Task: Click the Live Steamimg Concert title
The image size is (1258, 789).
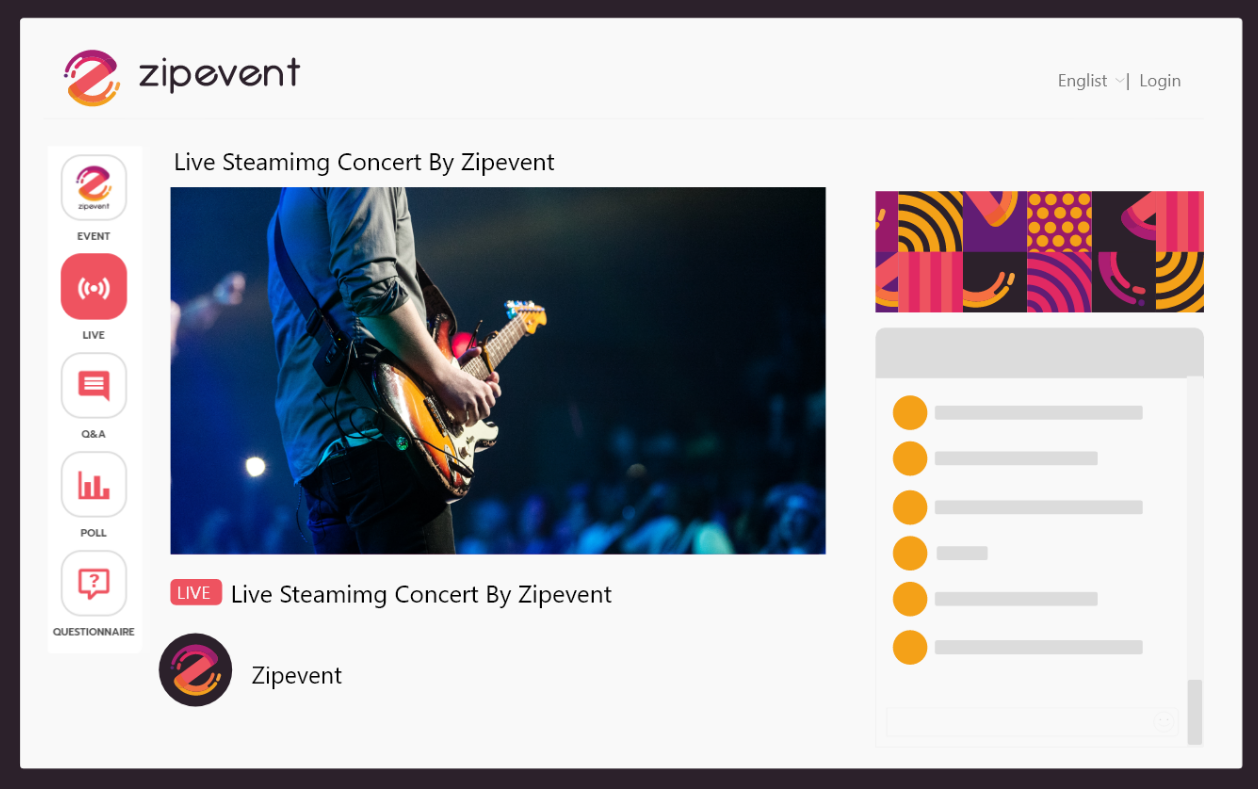Action: [x=364, y=162]
